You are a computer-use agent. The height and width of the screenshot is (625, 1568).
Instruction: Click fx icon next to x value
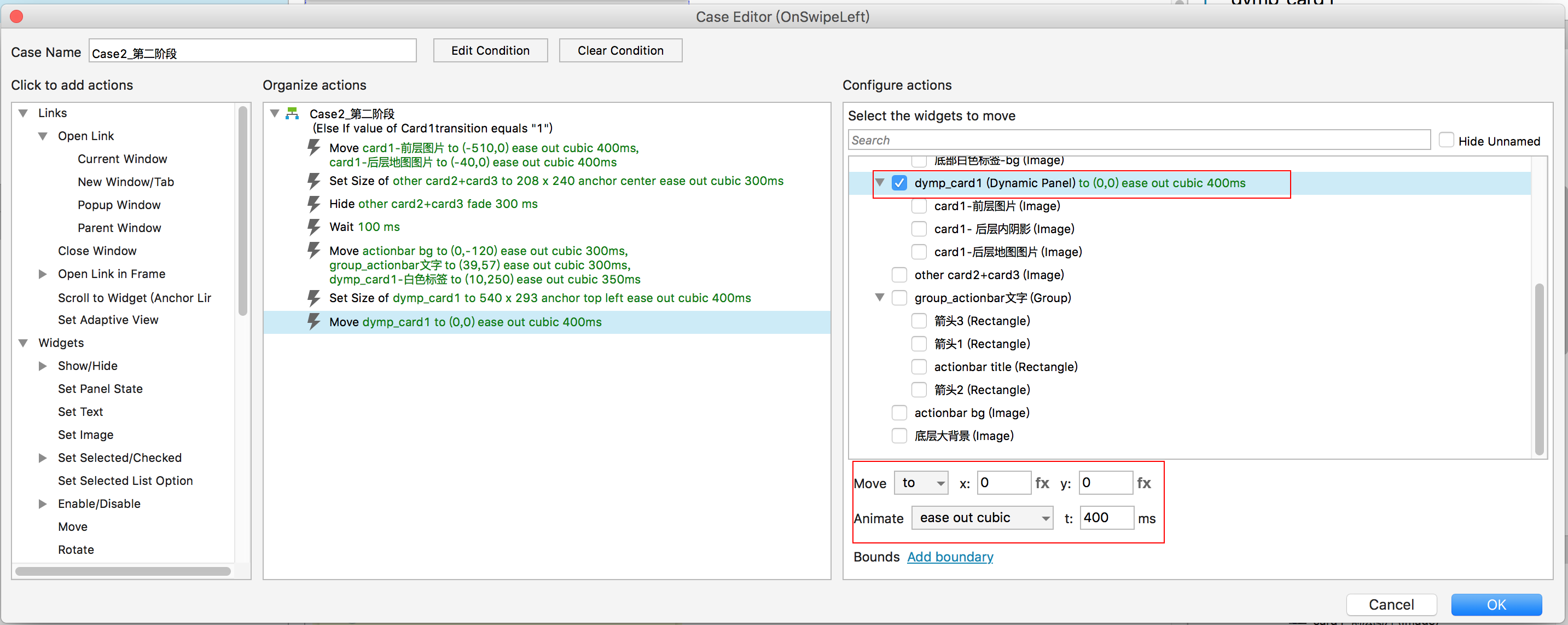click(x=1042, y=483)
